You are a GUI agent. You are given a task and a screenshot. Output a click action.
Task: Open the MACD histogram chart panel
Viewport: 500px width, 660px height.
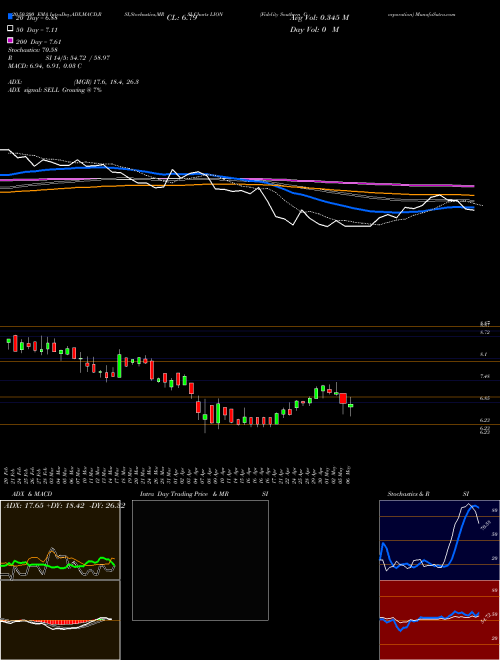pos(60,620)
